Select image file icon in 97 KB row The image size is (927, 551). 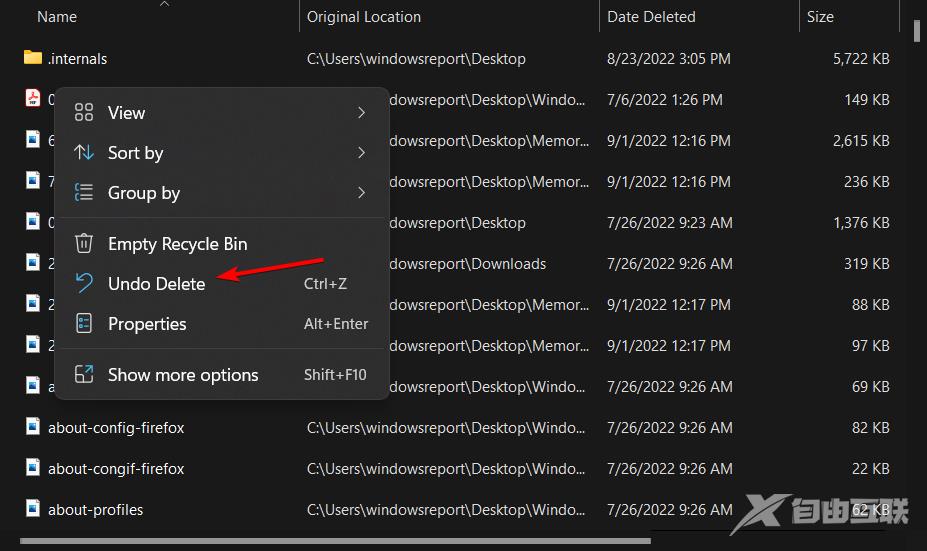[33, 344]
